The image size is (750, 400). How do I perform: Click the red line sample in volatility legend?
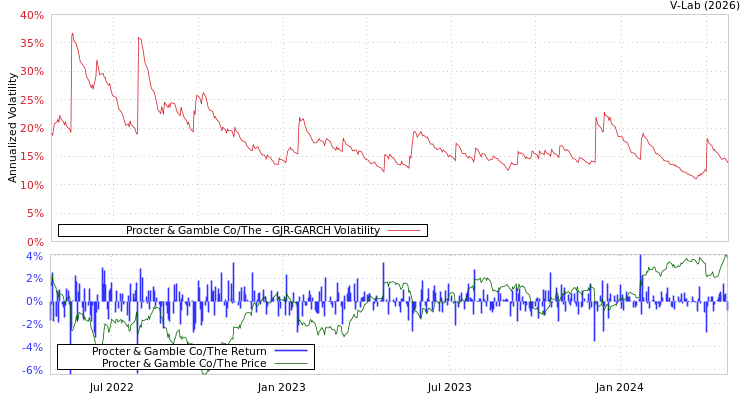point(403,231)
